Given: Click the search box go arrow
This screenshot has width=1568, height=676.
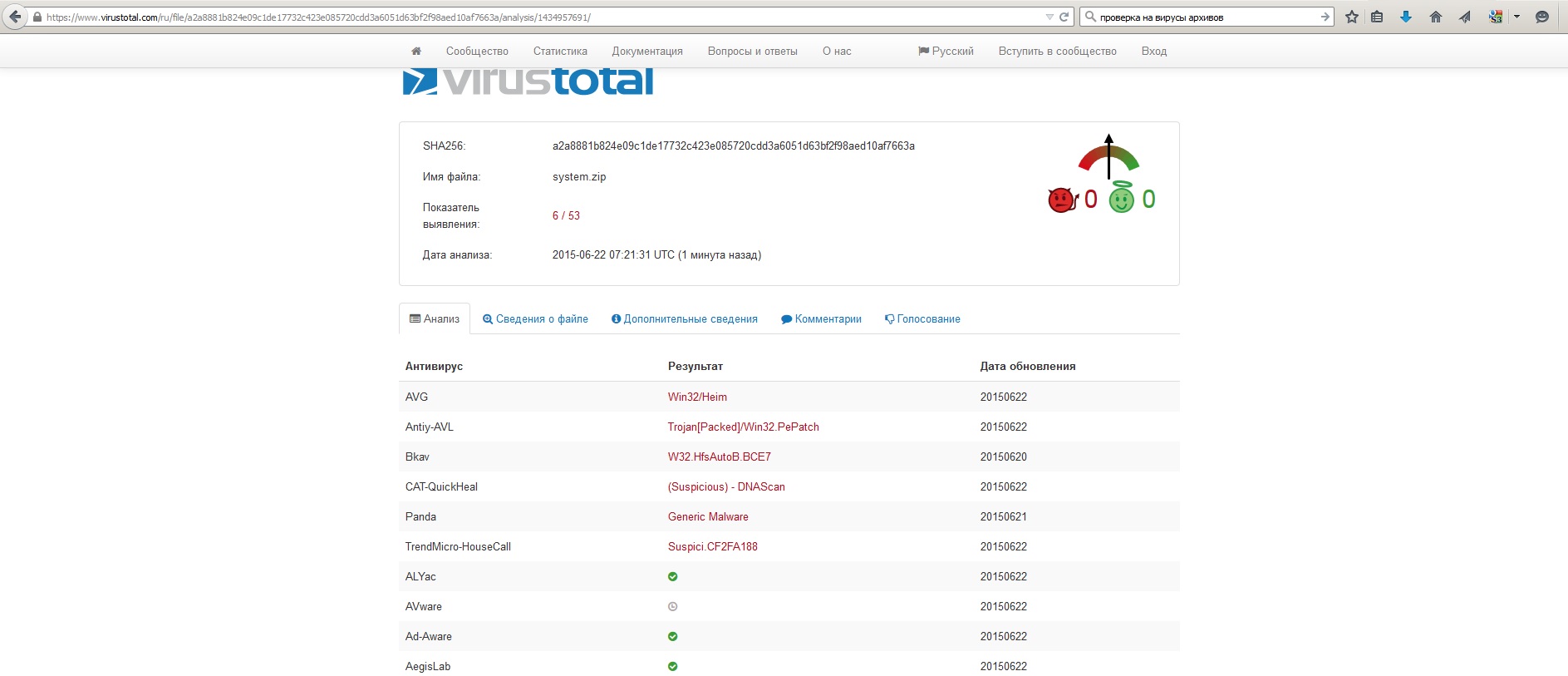Looking at the screenshot, I should point(1325,17).
